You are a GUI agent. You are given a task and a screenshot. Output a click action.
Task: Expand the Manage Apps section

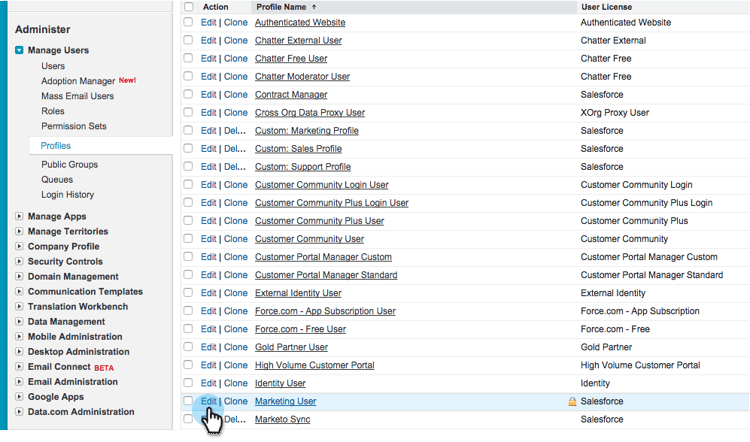coord(19,216)
